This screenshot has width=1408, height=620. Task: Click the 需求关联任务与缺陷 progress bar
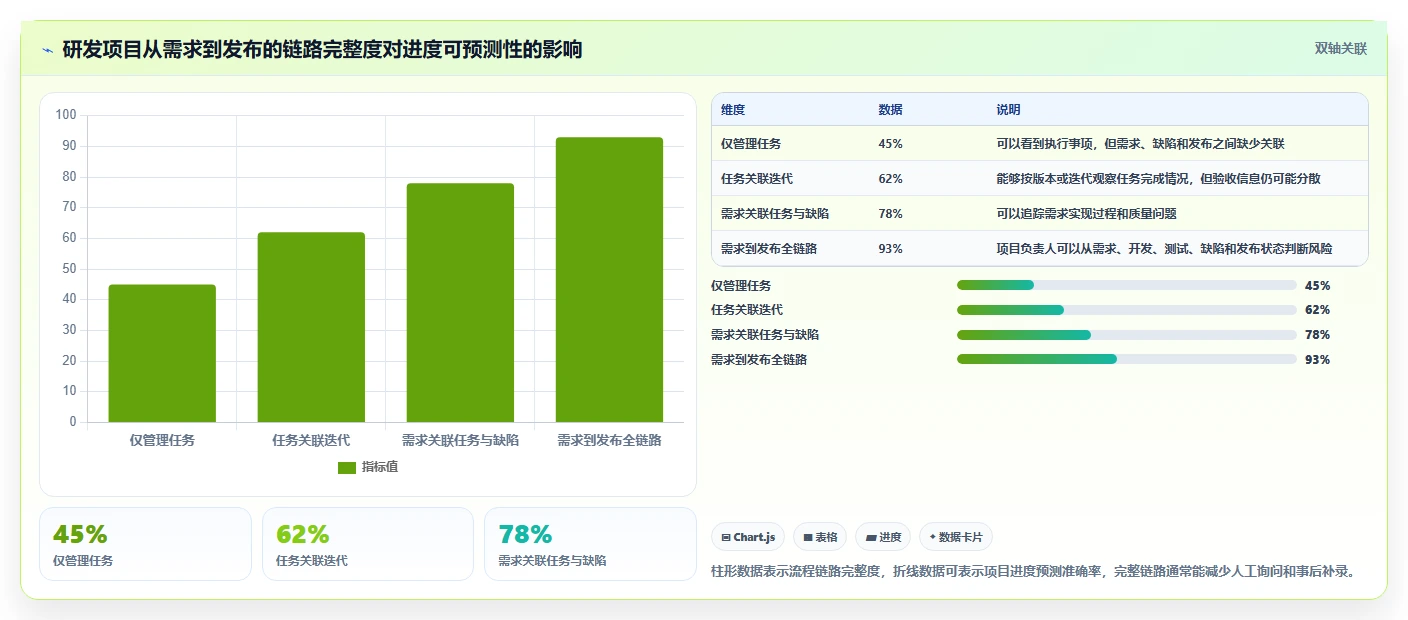(x=1127, y=335)
